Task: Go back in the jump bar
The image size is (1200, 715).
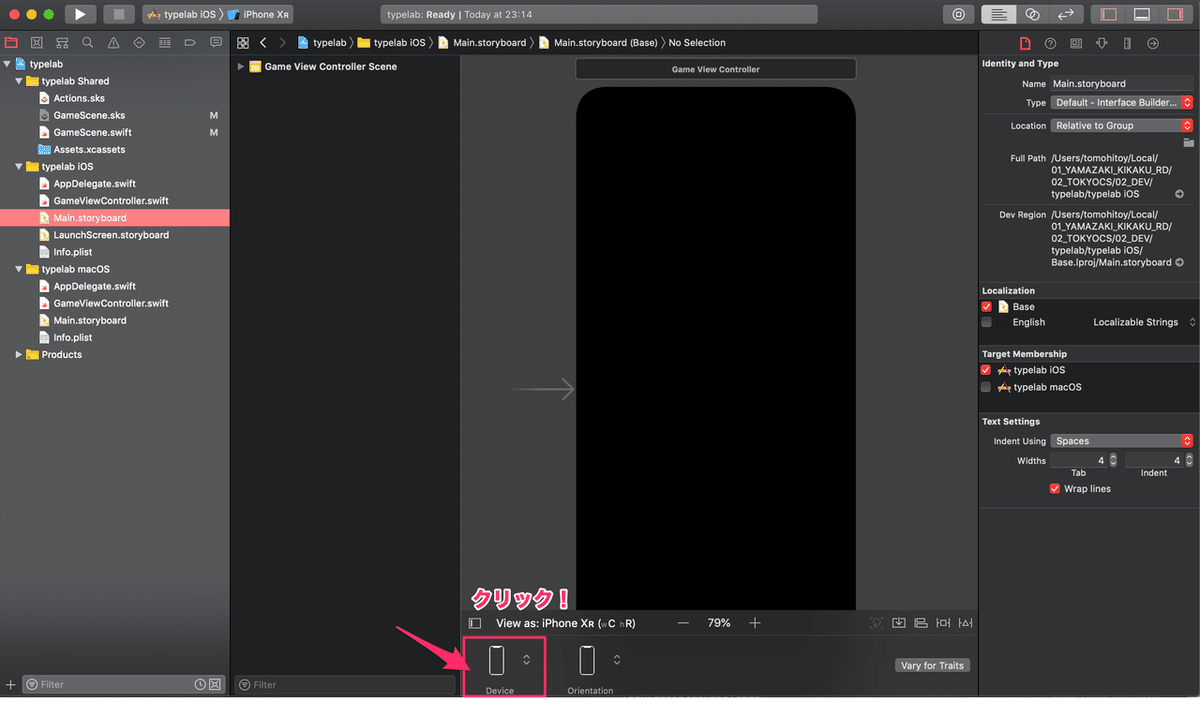Action: pyautogui.click(x=263, y=43)
